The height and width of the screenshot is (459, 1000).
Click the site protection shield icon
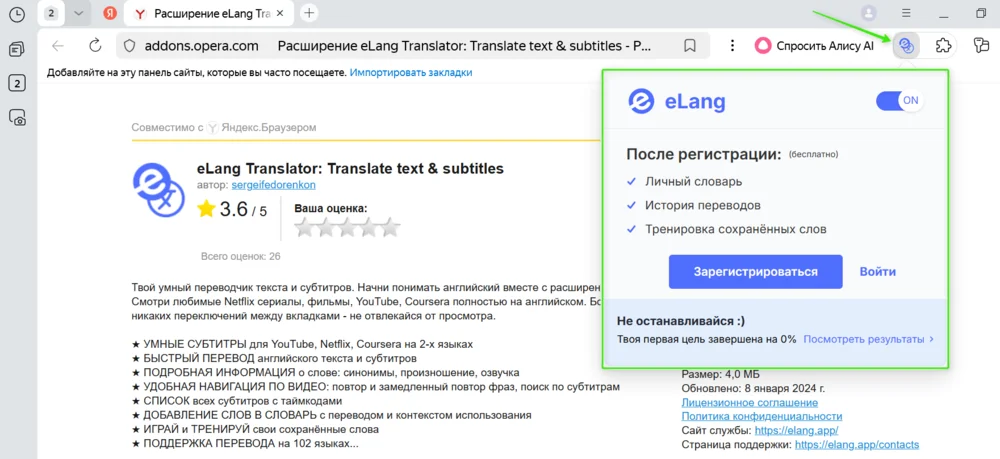pos(129,46)
